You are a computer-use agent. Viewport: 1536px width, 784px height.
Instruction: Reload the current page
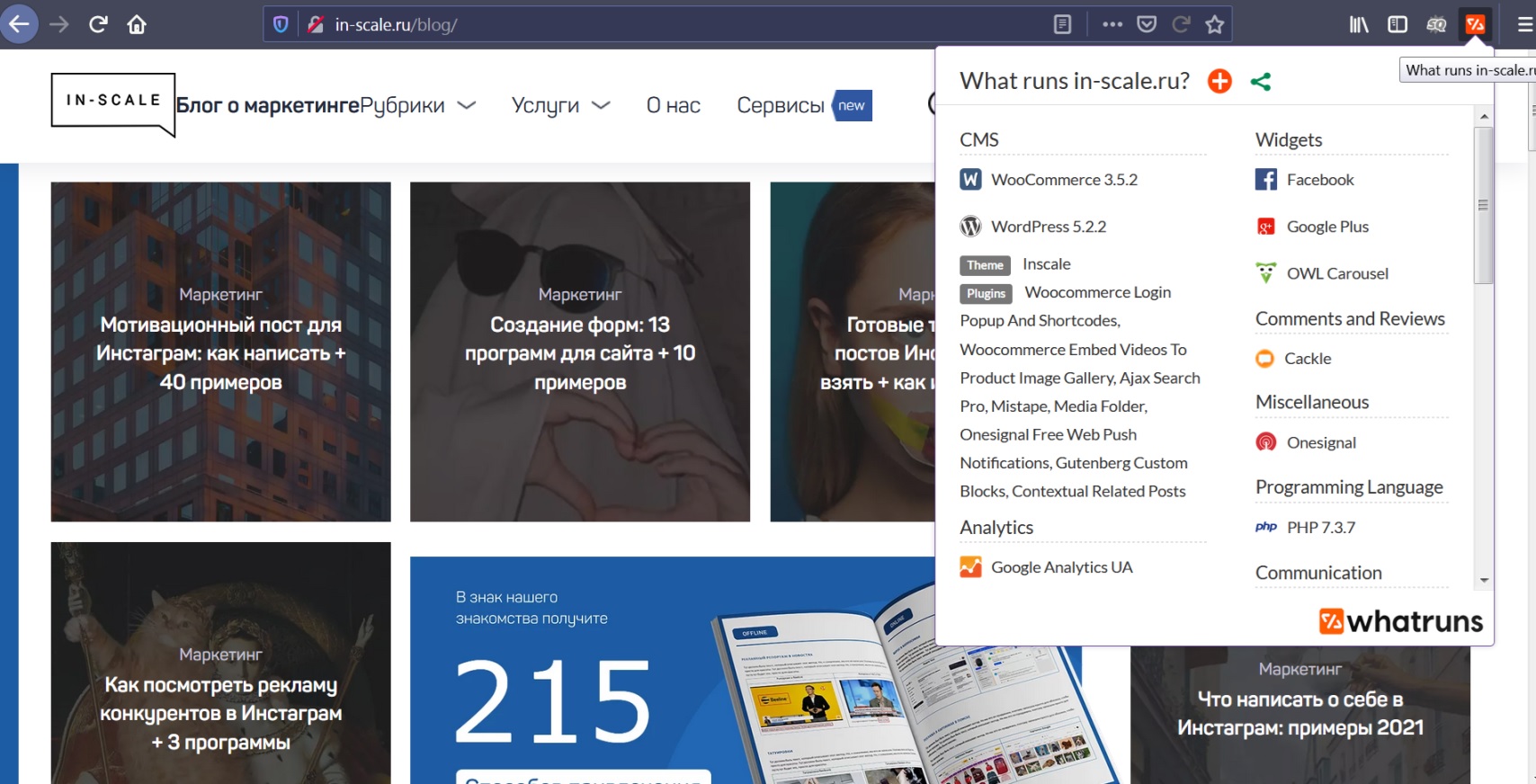[x=98, y=24]
